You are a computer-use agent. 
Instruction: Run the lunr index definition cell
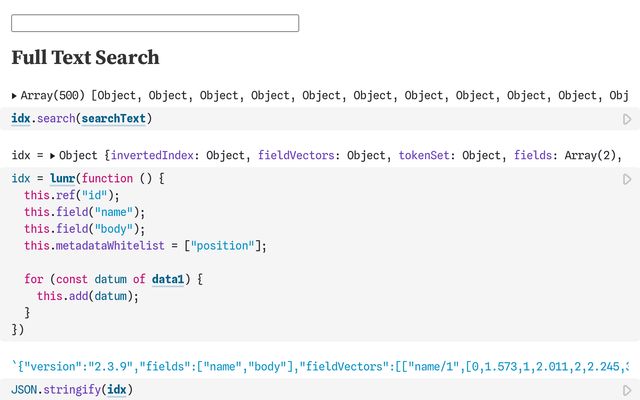point(627,179)
